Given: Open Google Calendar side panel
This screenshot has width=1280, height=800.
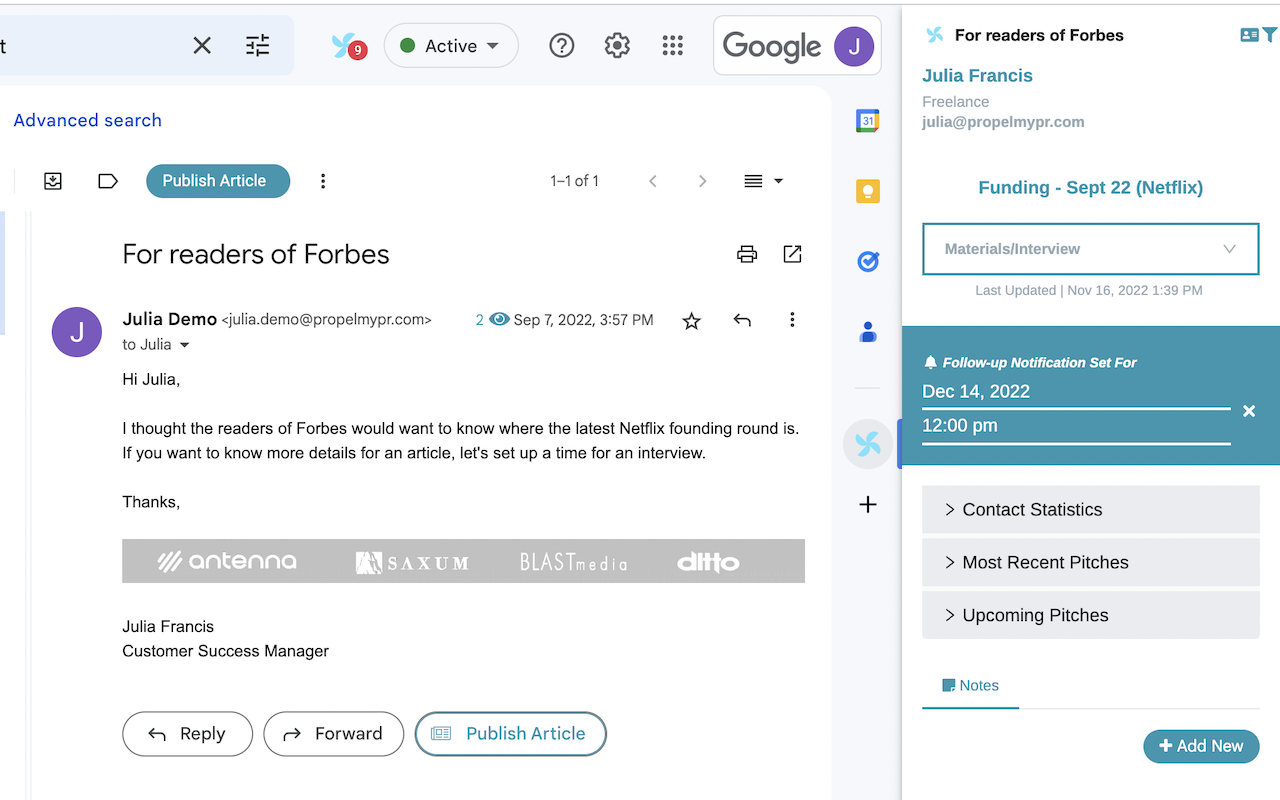Looking at the screenshot, I should (868, 120).
